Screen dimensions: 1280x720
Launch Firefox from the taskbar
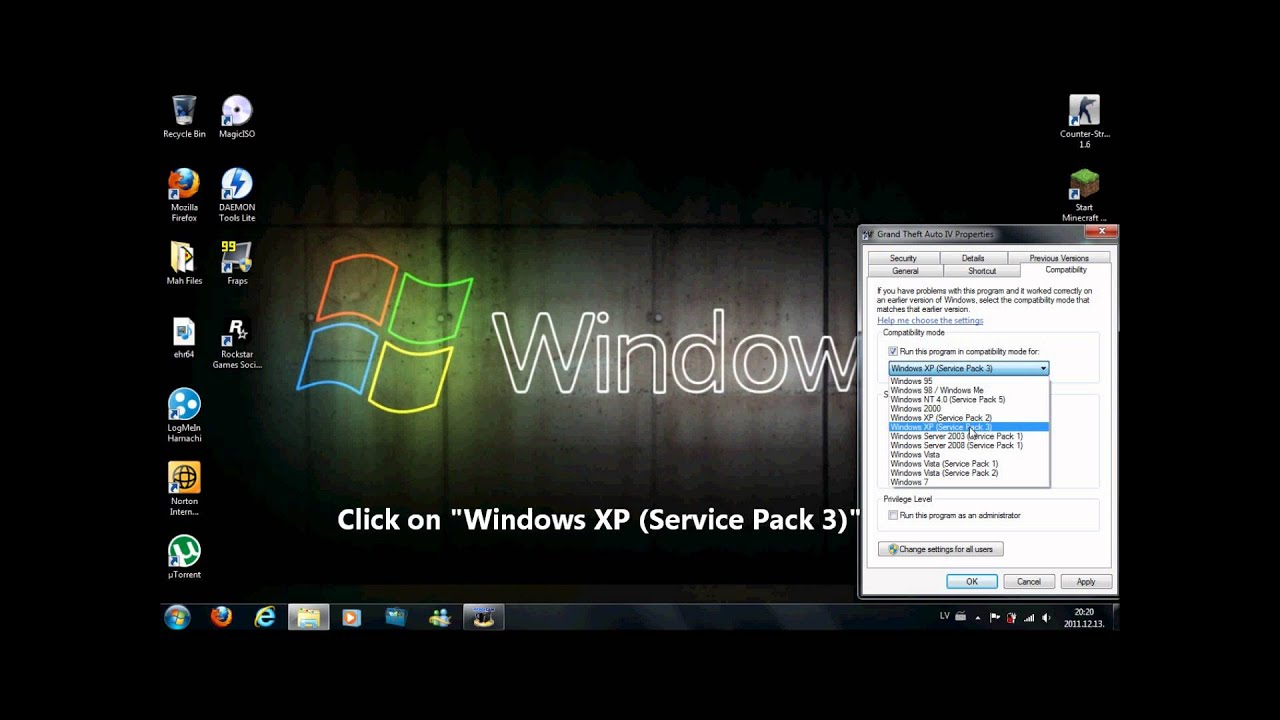click(221, 618)
